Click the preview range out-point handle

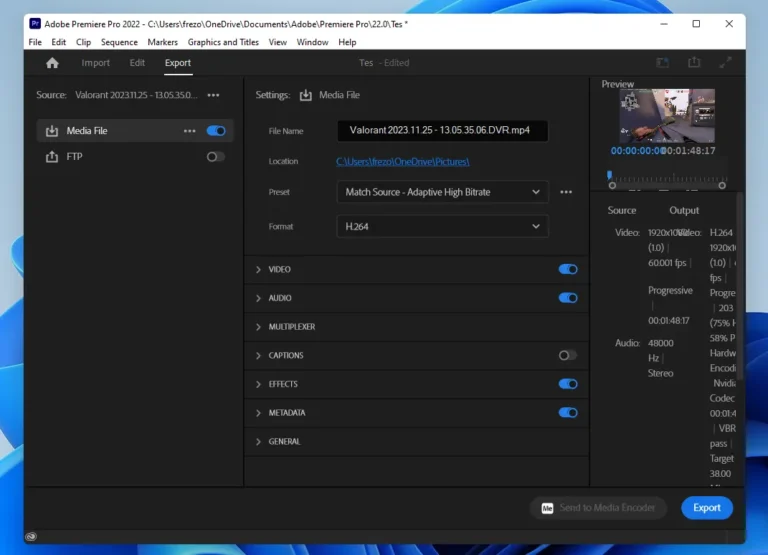click(722, 186)
